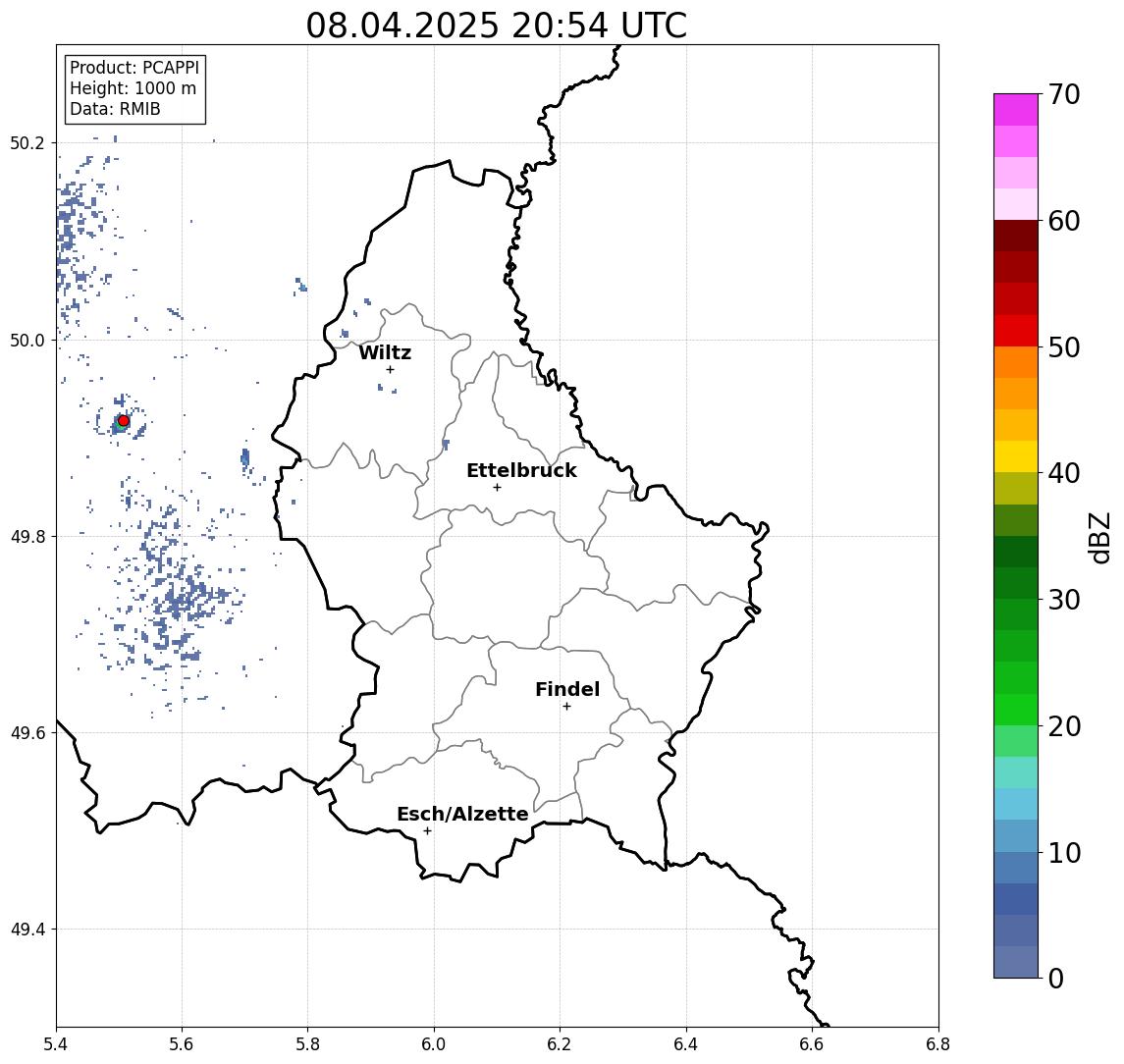
Task: Click the title 08.04.2025 20:54 UTC
Action: pos(496,26)
